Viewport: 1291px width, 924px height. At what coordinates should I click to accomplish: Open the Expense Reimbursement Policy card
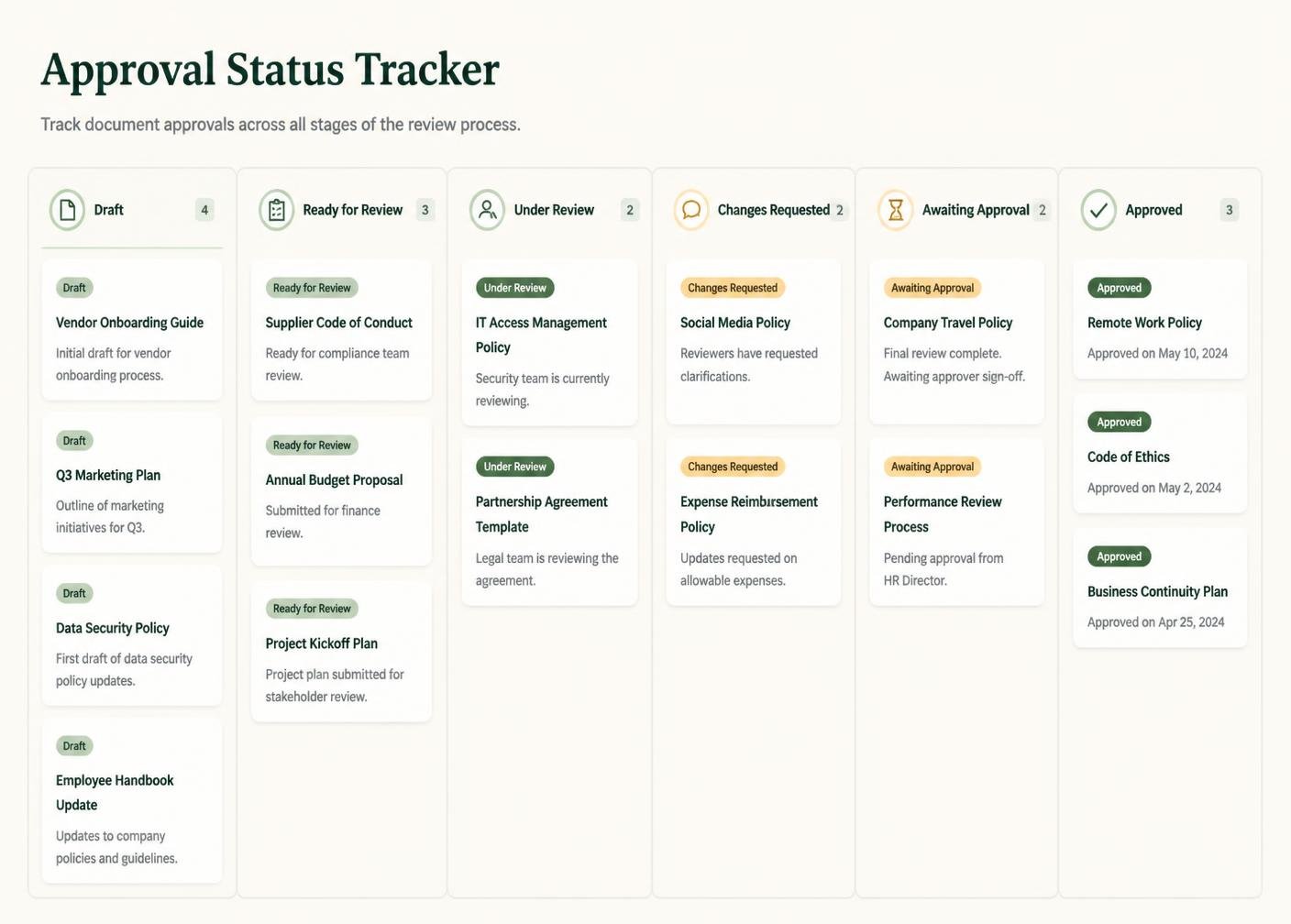click(x=754, y=522)
